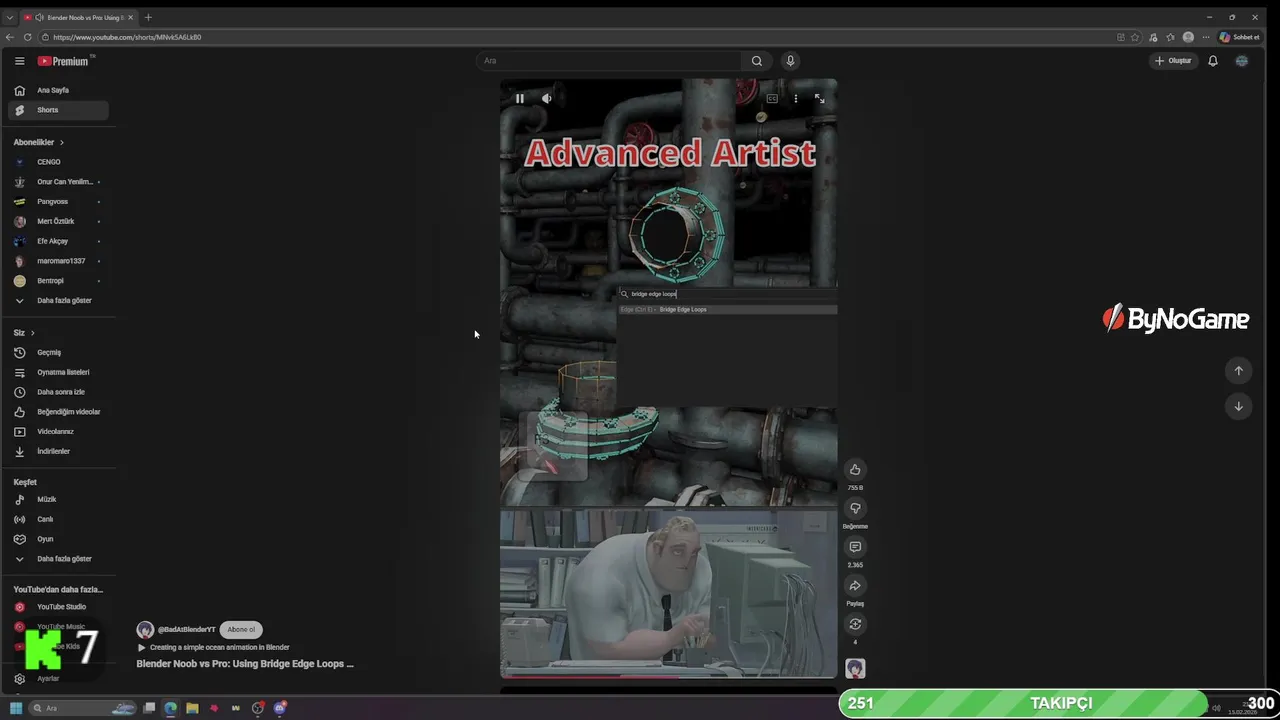Screen dimensions: 1280x720
Task: Reload the page with refresh icon
Action: 28,37
